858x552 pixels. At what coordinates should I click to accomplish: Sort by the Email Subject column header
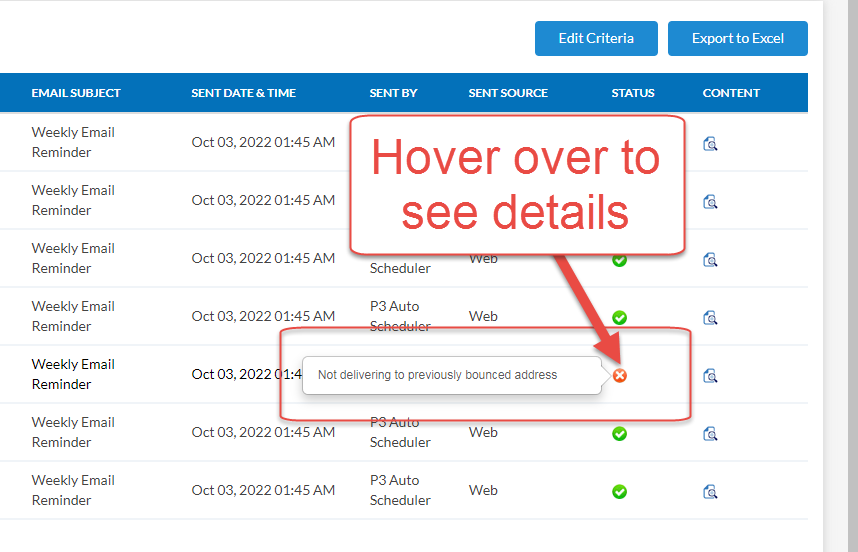(76, 93)
